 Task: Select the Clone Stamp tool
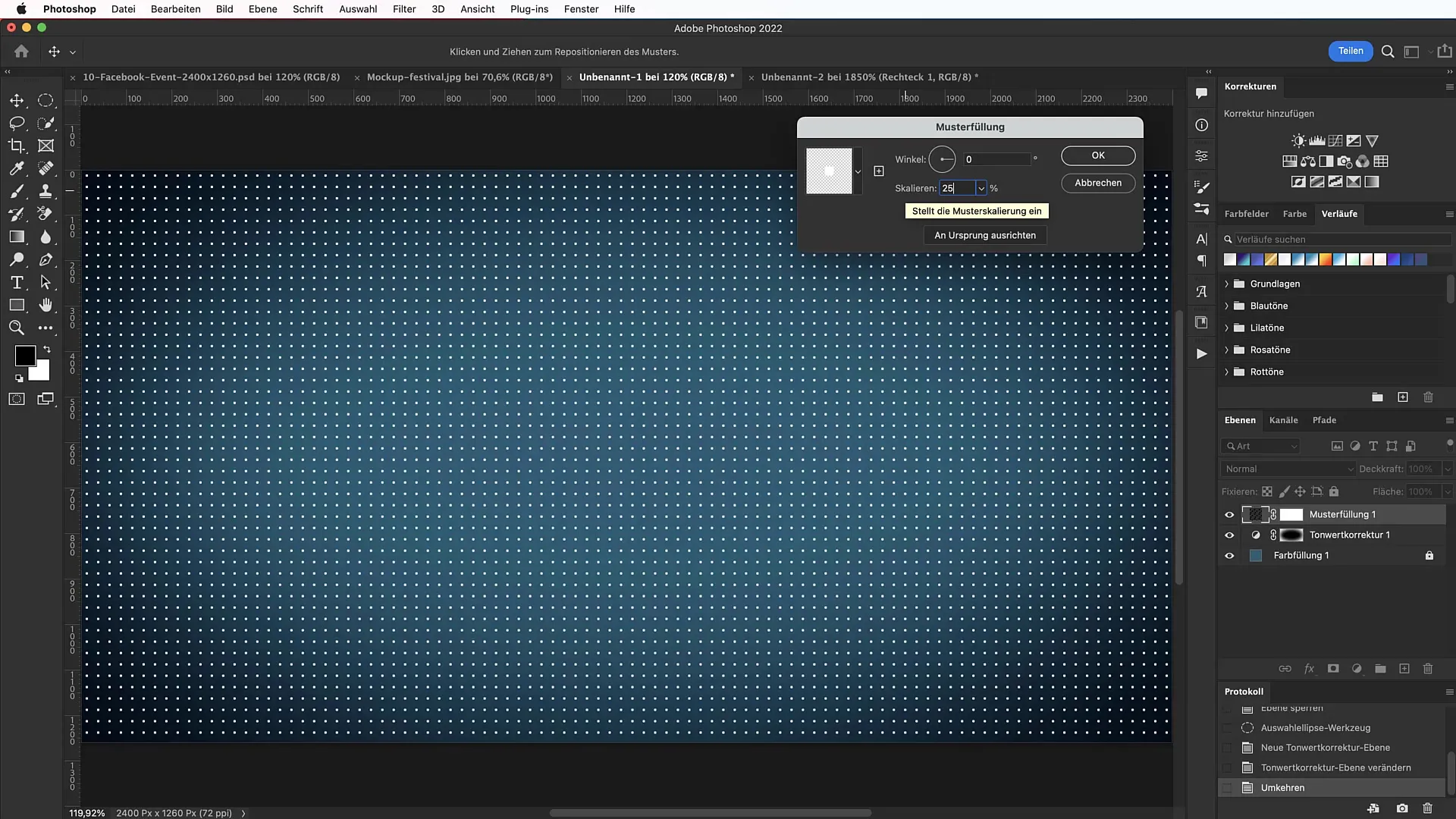(x=46, y=190)
